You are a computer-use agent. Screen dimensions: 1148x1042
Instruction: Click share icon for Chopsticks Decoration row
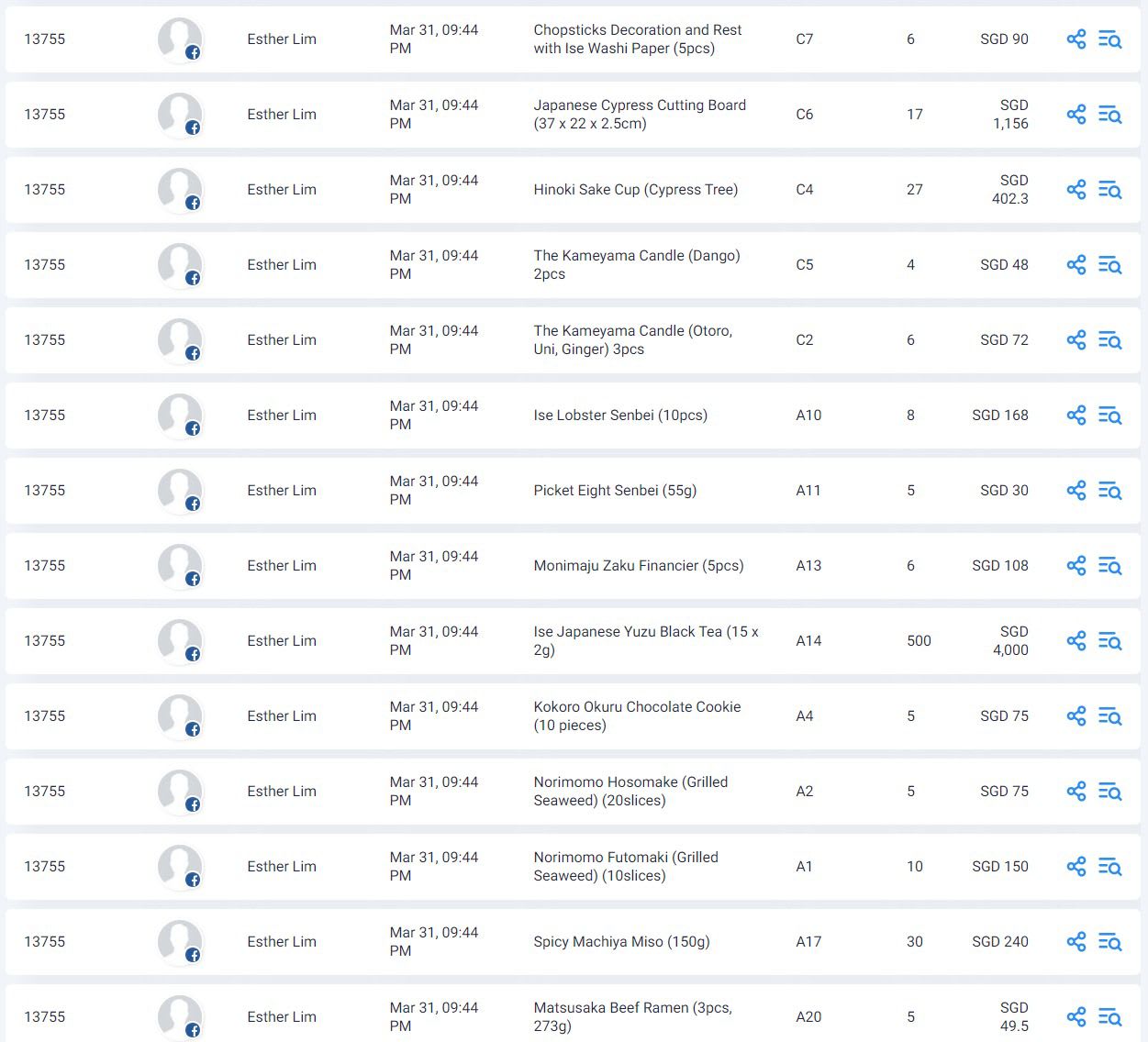click(1076, 39)
